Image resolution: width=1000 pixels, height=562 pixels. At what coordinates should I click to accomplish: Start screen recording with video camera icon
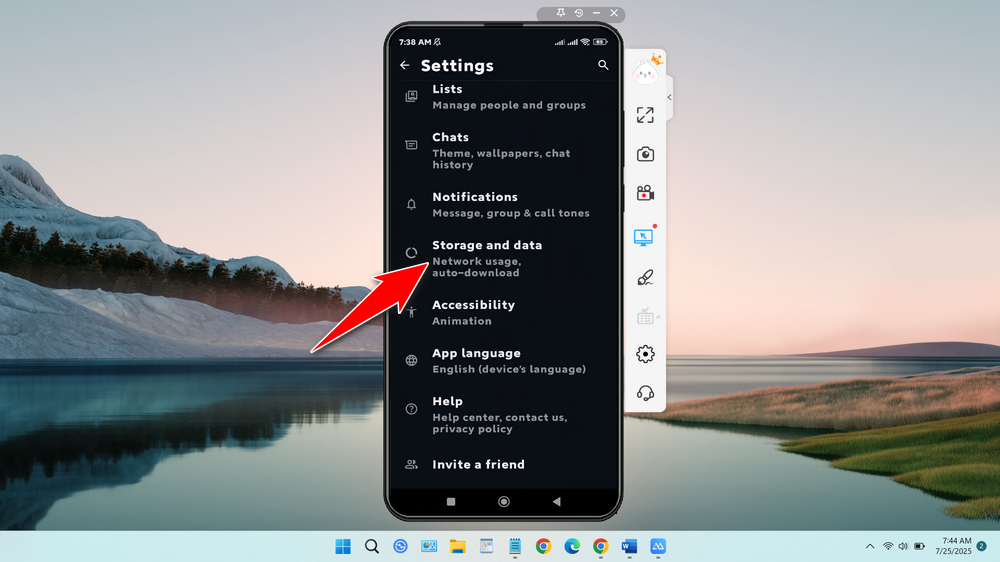[645, 193]
